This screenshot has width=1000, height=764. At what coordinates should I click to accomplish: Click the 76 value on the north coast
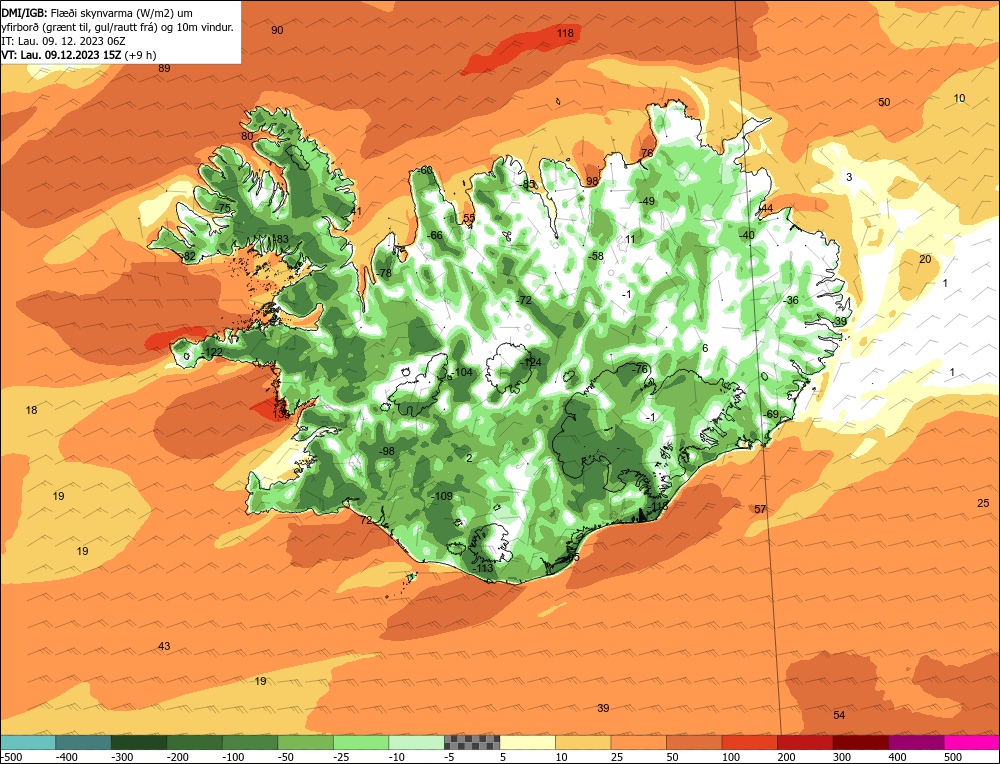[647, 153]
